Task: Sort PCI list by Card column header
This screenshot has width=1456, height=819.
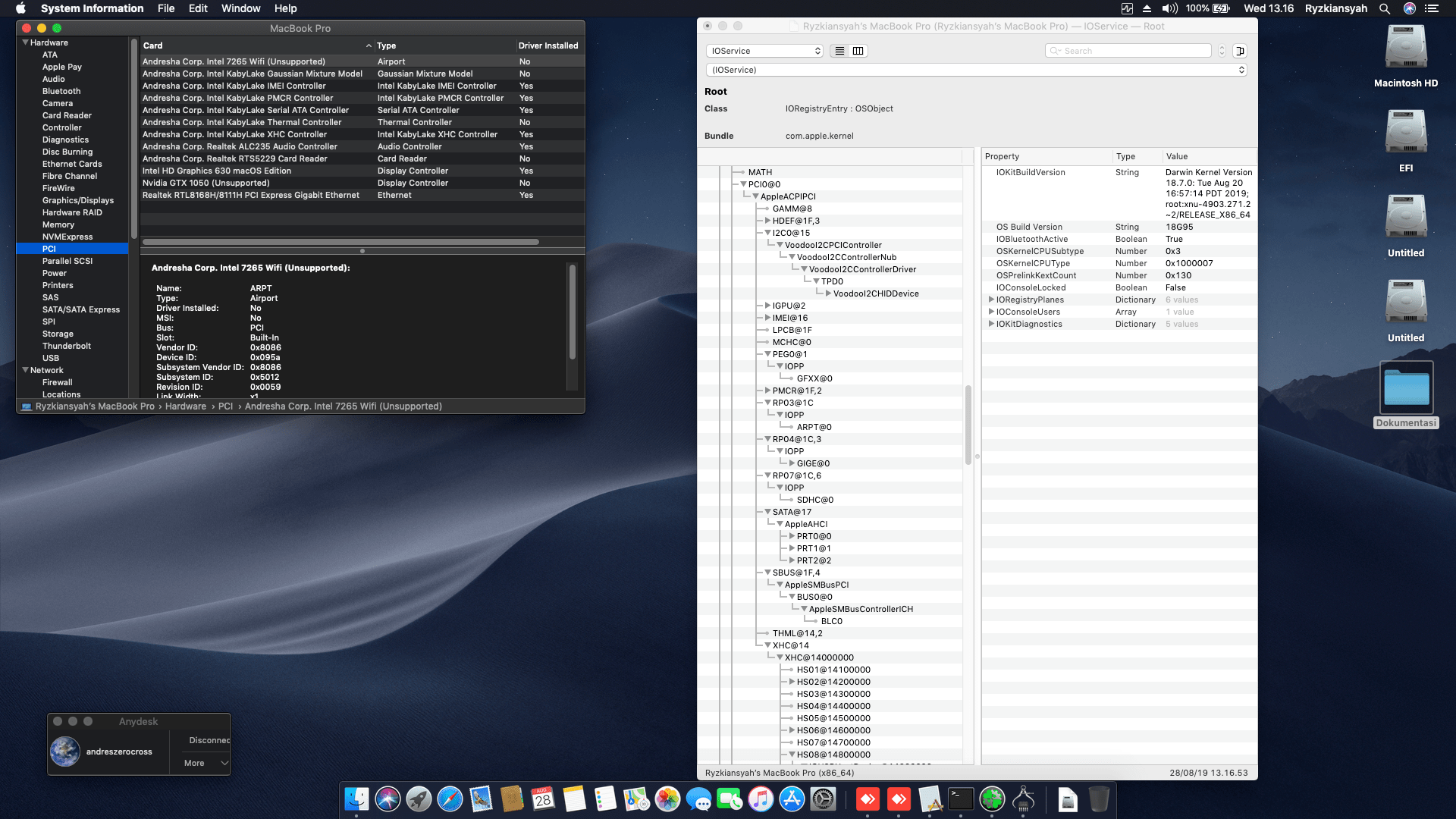Action: pos(257,45)
